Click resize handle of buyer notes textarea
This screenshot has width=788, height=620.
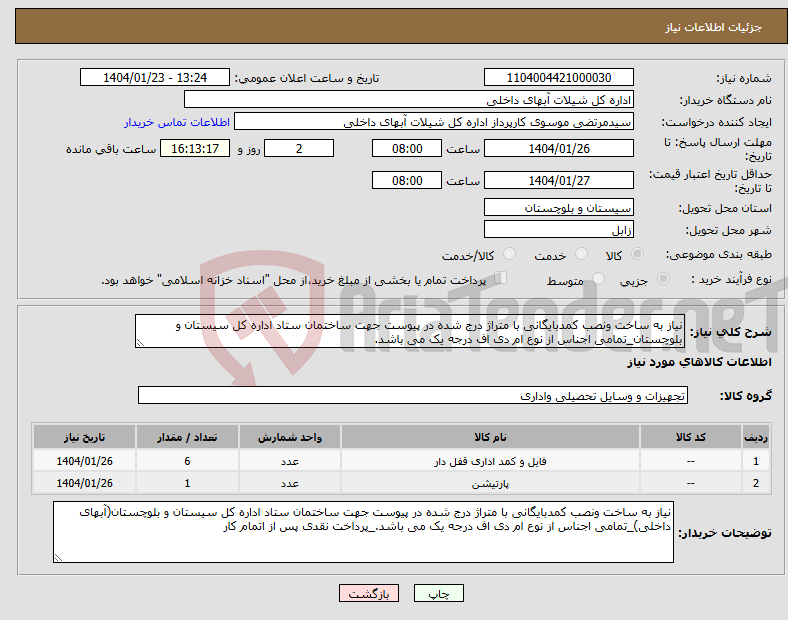[58, 558]
